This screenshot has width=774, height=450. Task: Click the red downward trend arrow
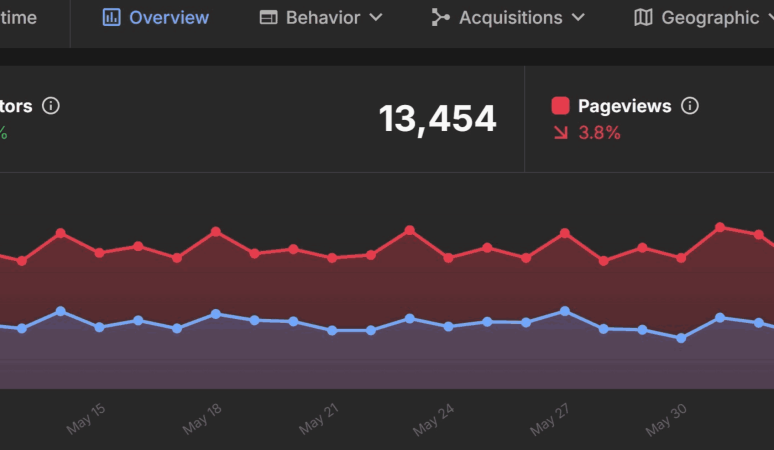pos(560,133)
